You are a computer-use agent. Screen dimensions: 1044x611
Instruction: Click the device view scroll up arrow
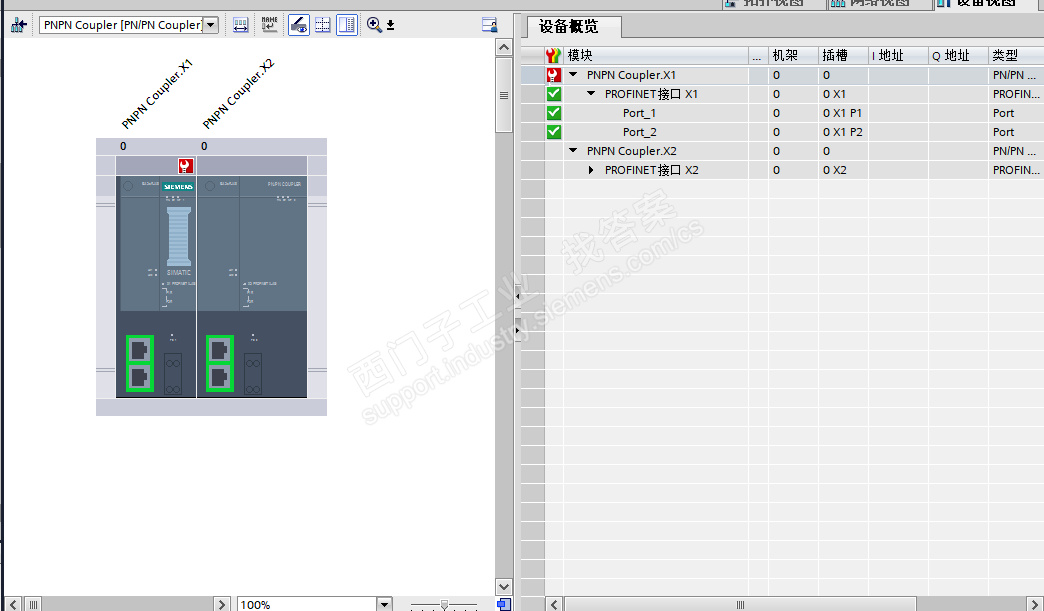(x=504, y=47)
